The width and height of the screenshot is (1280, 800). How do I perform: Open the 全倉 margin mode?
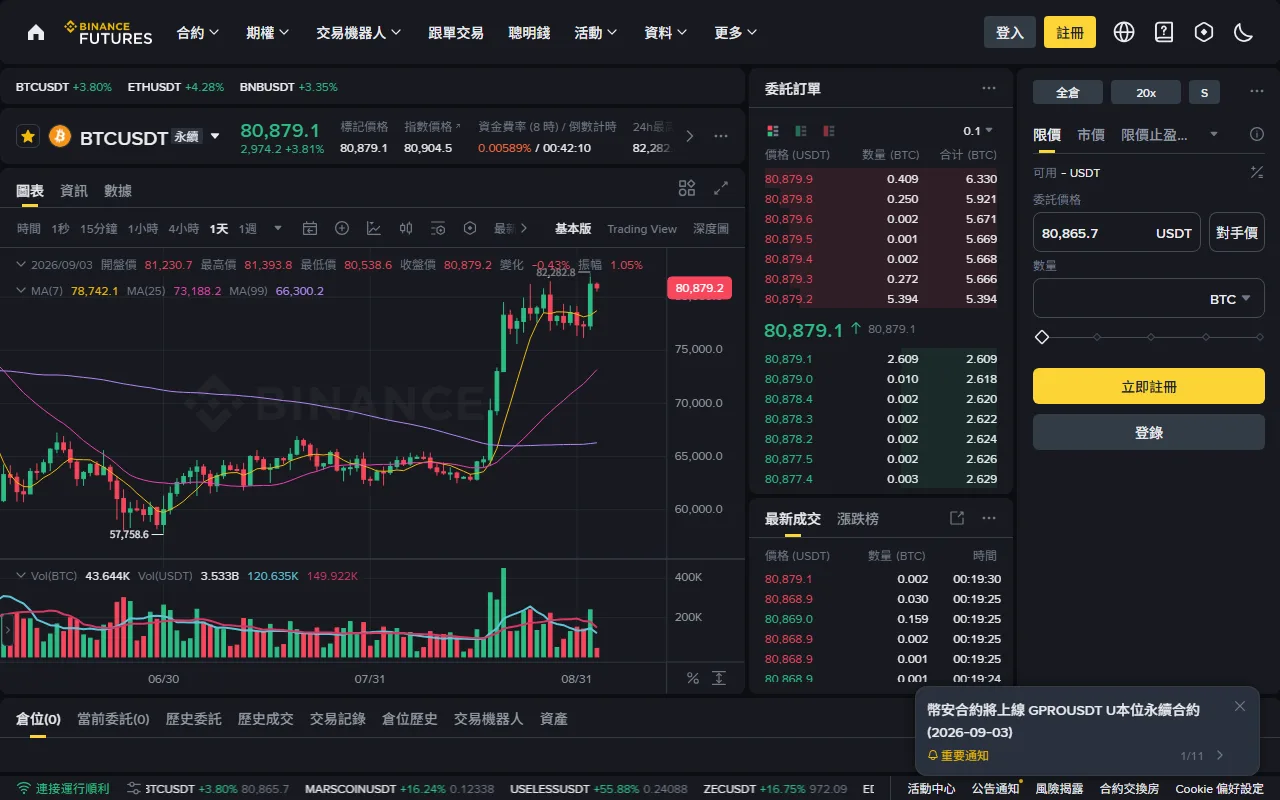tap(1068, 92)
